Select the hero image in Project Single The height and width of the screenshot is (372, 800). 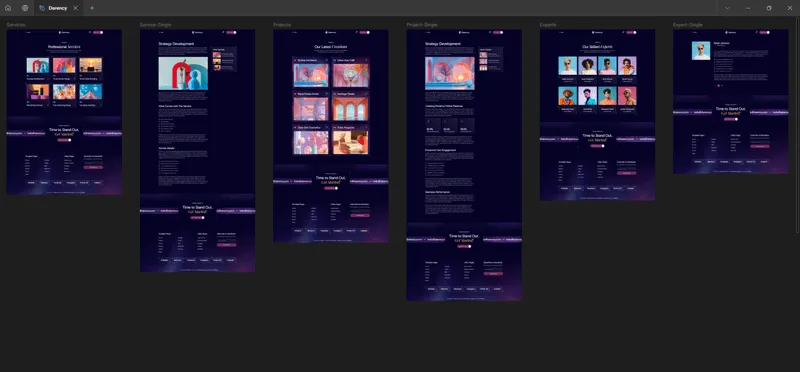(449, 73)
